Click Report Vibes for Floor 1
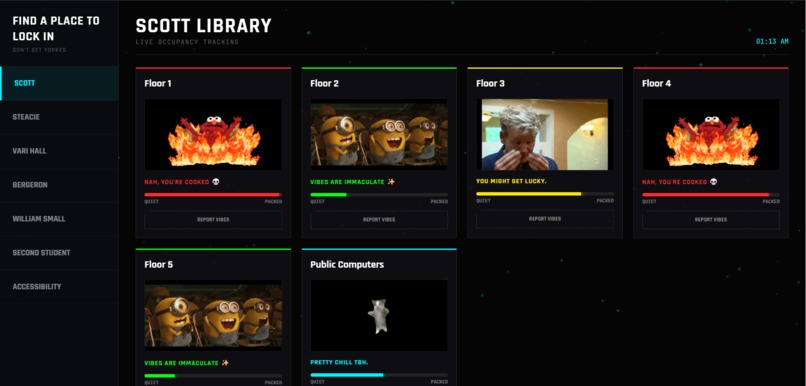Screen dimensions: 806x386 point(213,220)
